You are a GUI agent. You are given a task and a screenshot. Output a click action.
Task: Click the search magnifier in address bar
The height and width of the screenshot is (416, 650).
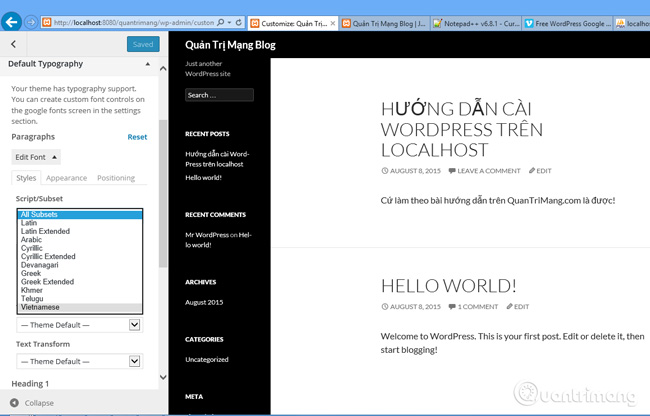221,22
